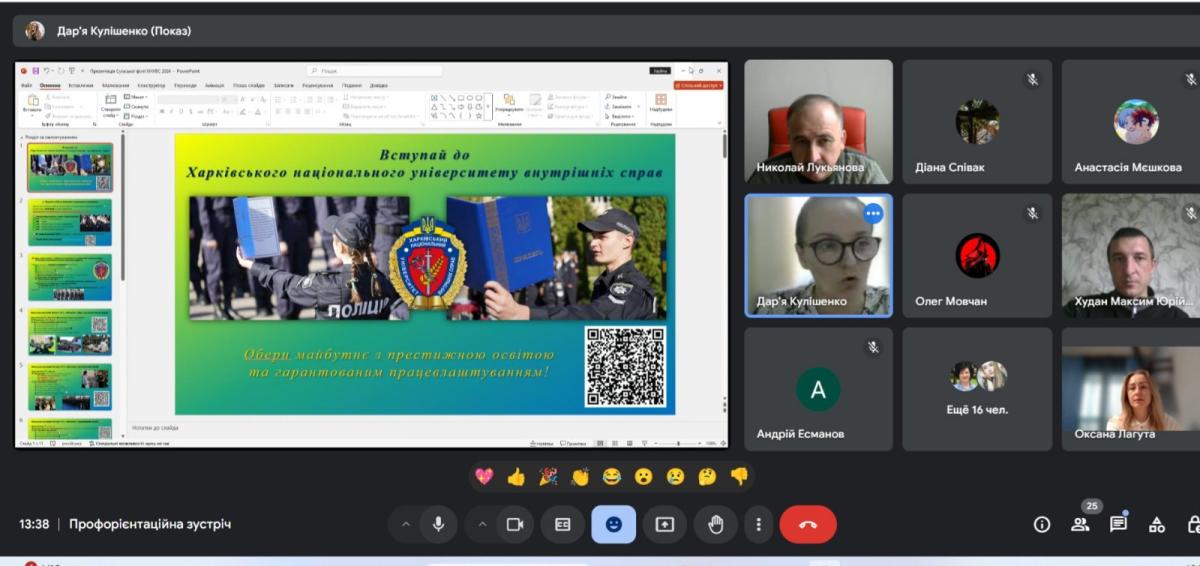
Task: Expand video settings arrow beside camera
Action: [x=482, y=524]
